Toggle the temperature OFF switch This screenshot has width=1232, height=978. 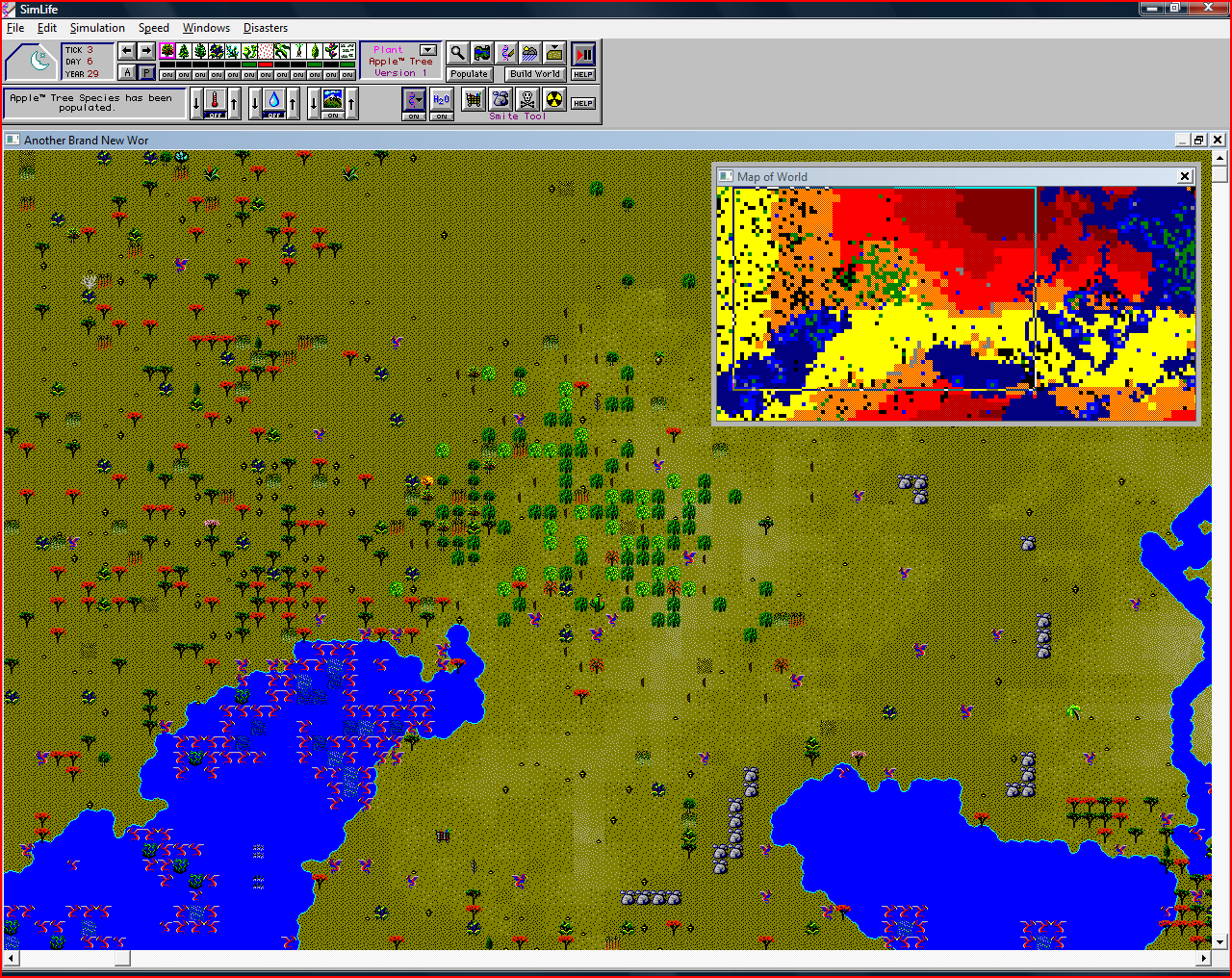point(216,115)
